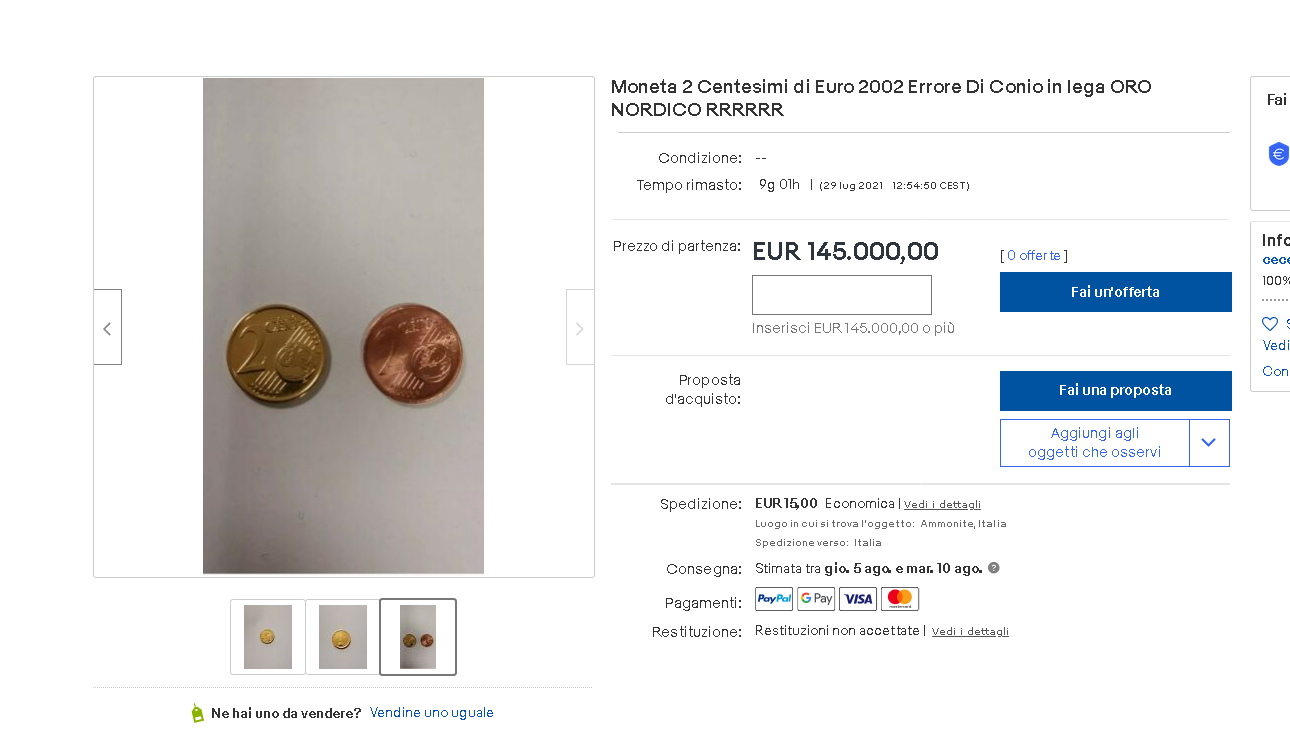
Task: Select the first coin thumbnail
Action: tap(268, 637)
